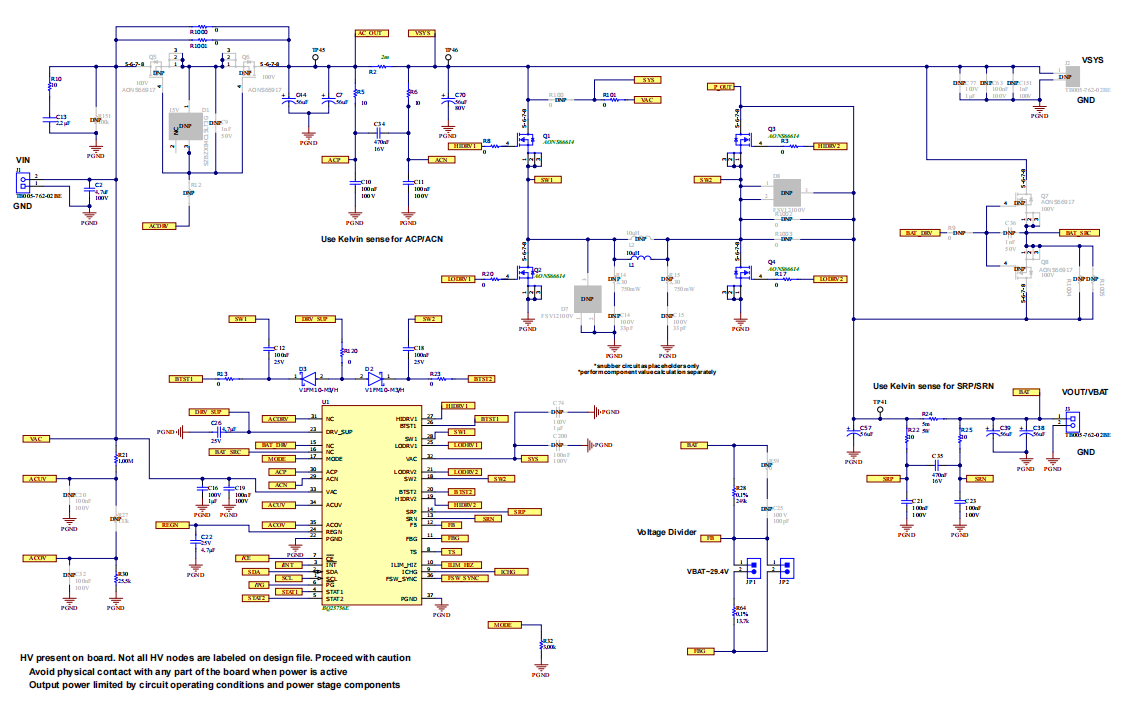Select the "Voltage Divider" heading text
This screenshot has width=1127, height=727.
click(666, 532)
